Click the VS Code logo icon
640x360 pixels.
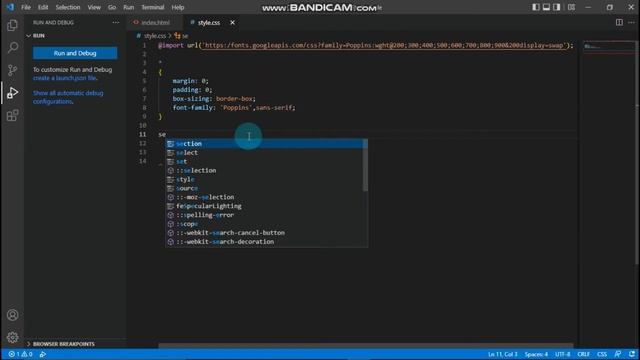pos(10,7)
